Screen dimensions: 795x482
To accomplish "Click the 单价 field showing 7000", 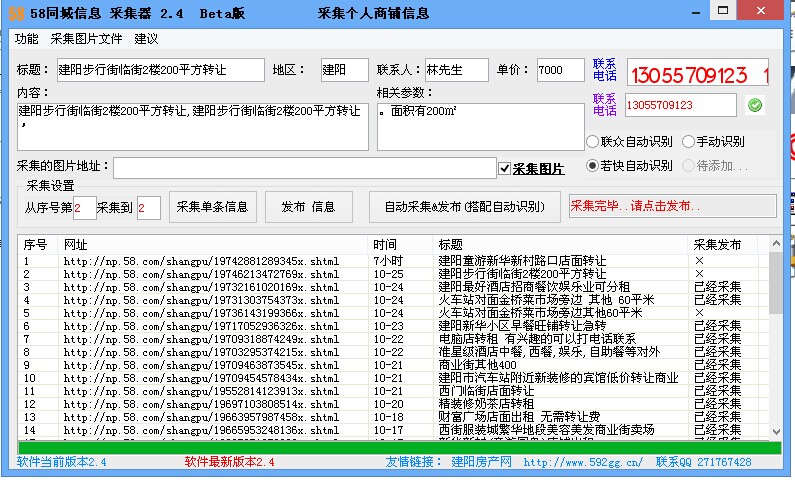I will pos(561,70).
